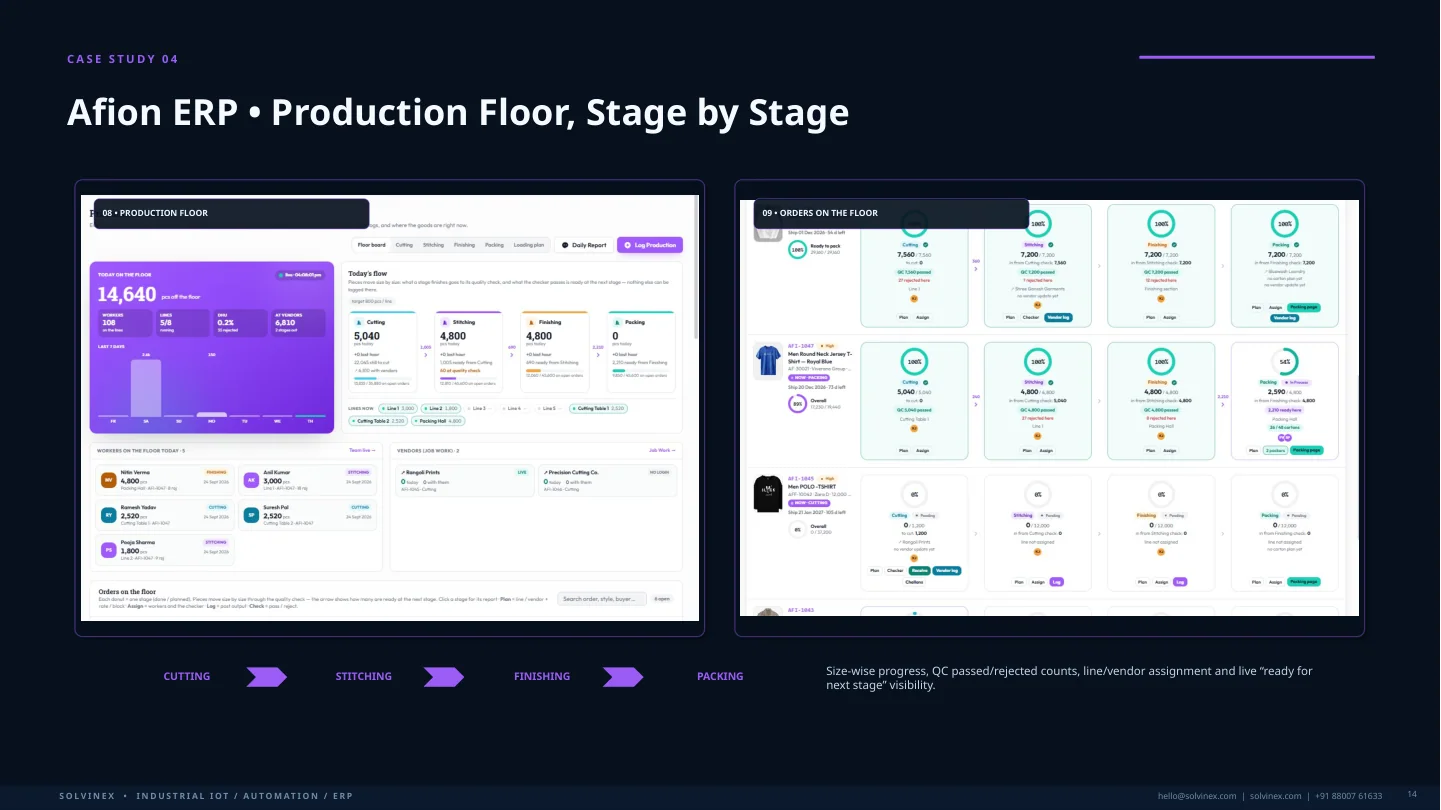Select the Line 2 chip in Lines Now
Image resolution: width=1441 pixels, height=810 pixels.
coord(441,408)
